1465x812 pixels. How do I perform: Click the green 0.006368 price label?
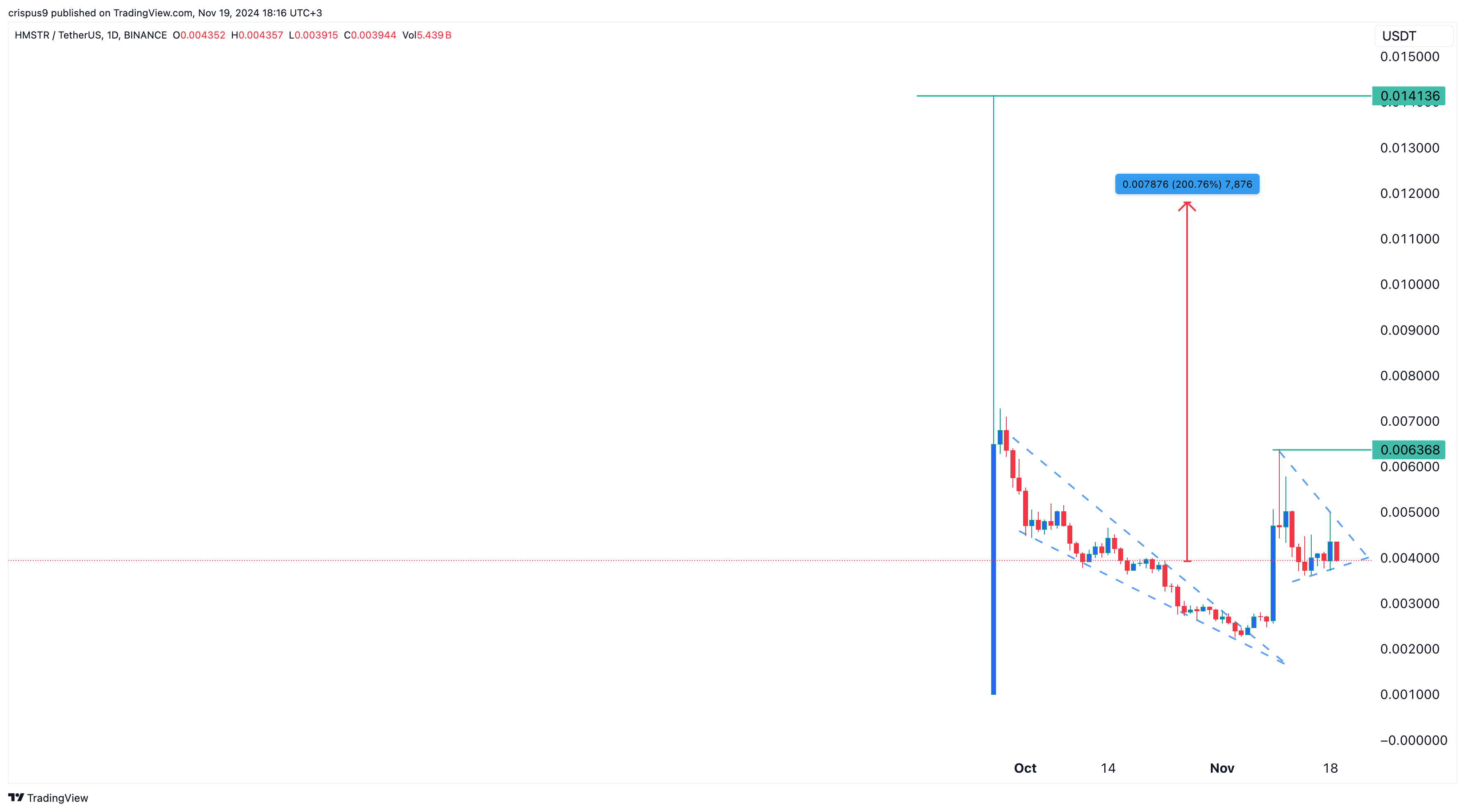tap(1409, 449)
